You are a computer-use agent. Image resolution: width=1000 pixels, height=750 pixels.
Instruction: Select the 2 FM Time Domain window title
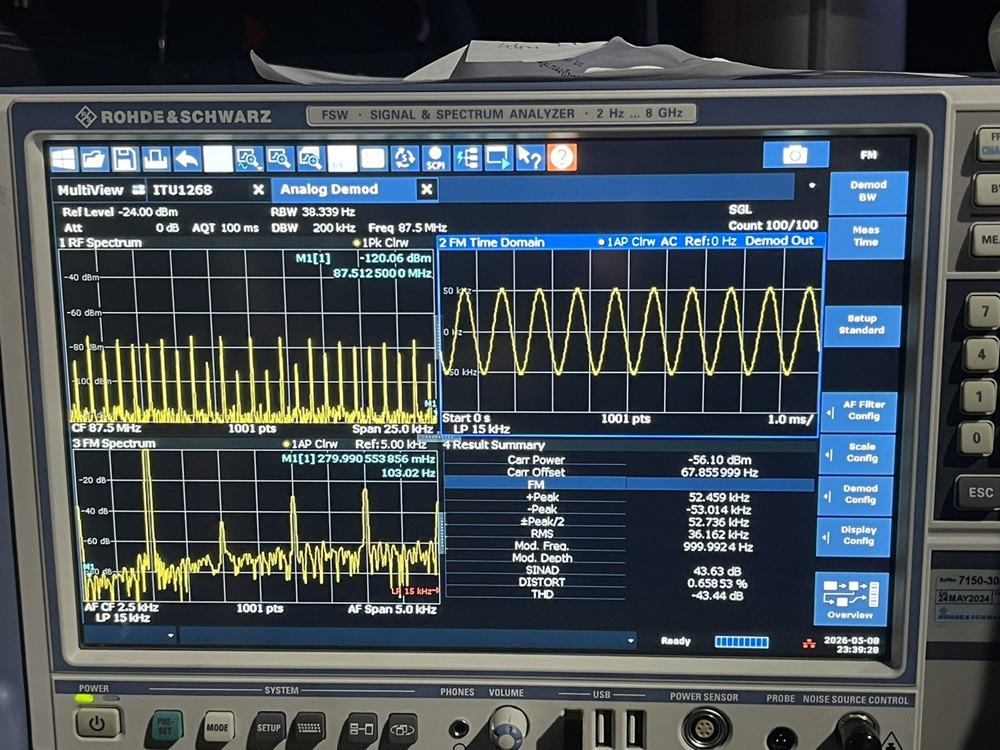[x=492, y=242]
